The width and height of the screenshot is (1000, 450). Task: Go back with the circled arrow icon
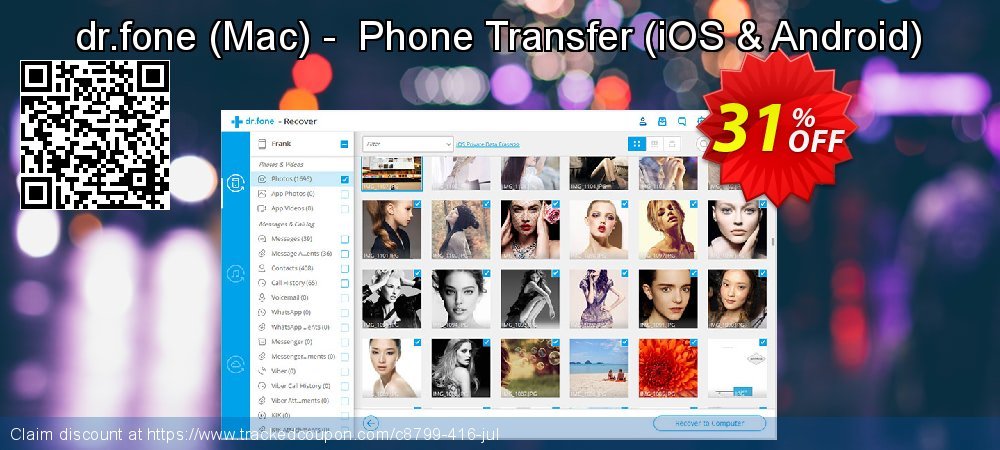coord(371,423)
